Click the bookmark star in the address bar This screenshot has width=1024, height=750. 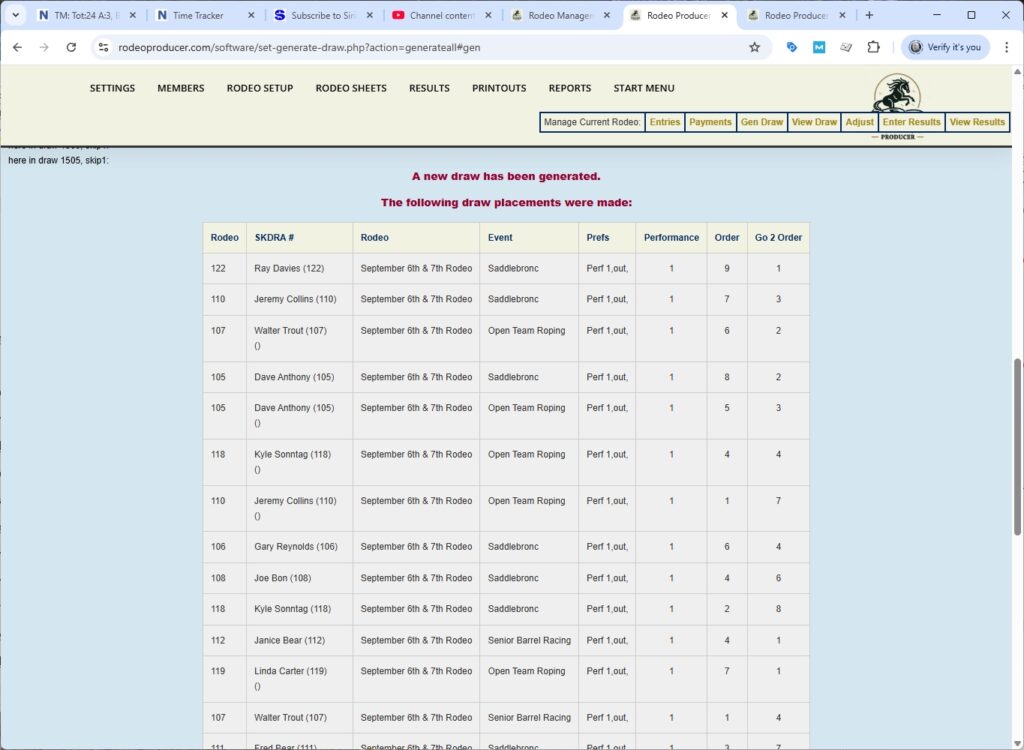pos(755,47)
